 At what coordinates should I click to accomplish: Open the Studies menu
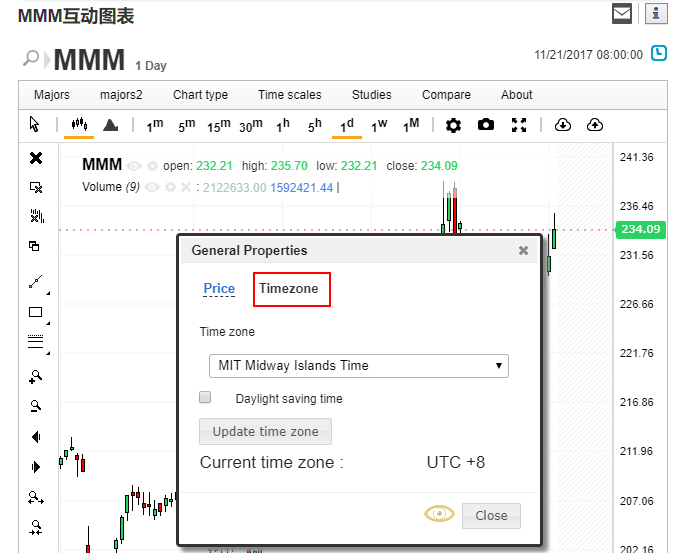[x=371, y=95]
